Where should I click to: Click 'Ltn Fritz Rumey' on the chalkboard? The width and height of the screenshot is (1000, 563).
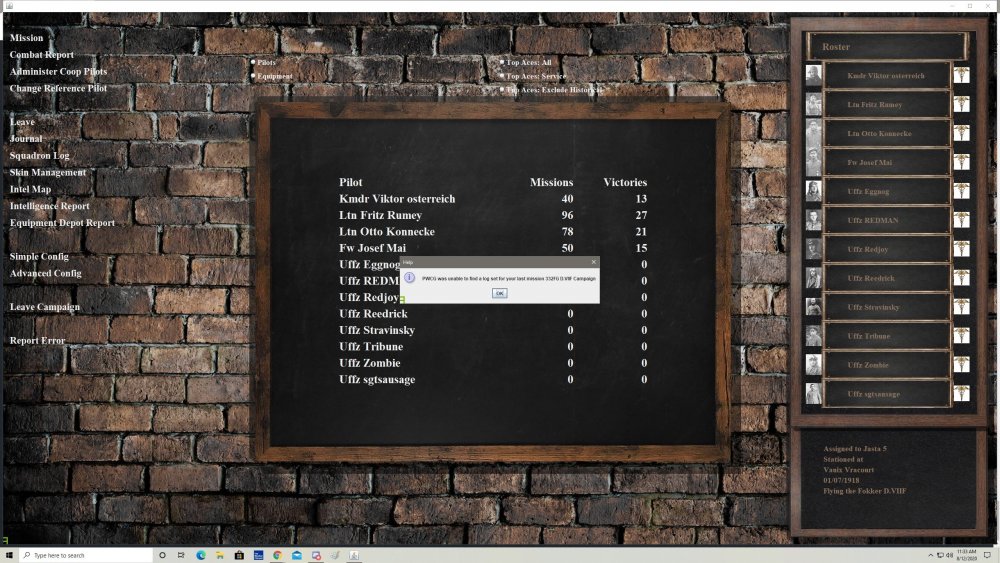click(x=380, y=215)
